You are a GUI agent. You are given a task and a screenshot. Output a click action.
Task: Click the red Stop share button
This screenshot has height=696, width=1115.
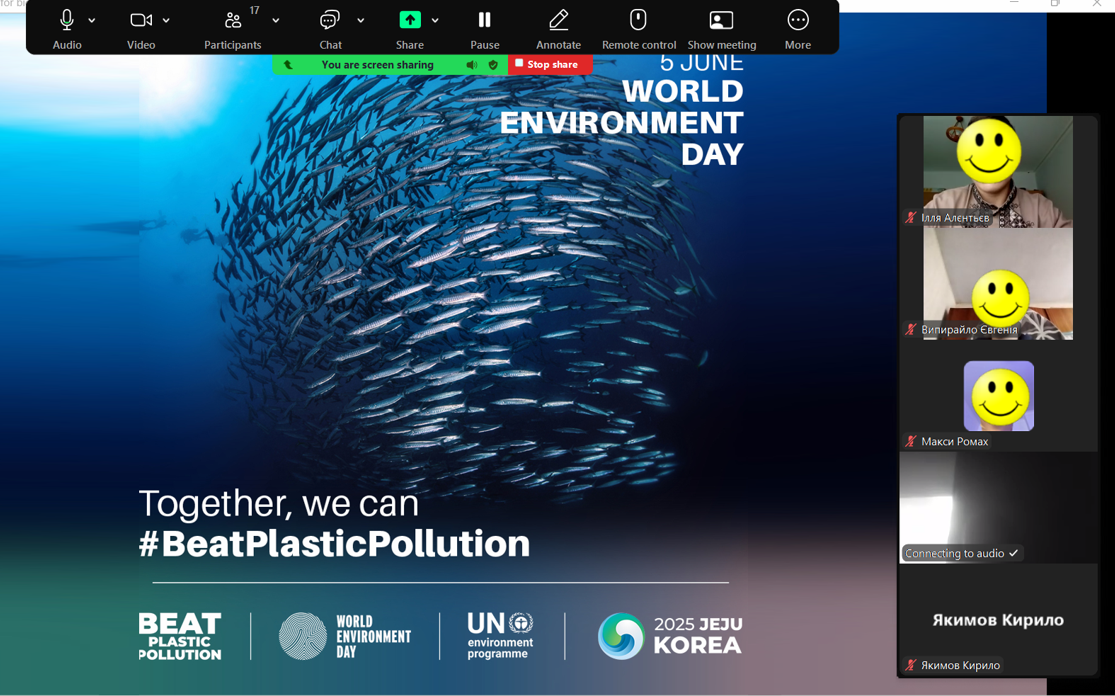tap(549, 65)
